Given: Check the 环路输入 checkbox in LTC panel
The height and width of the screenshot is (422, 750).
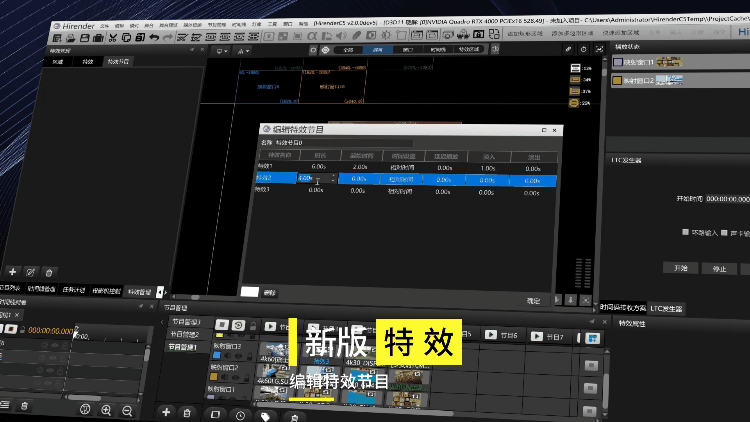Looking at the screenshot, I should tap(685, 232).
